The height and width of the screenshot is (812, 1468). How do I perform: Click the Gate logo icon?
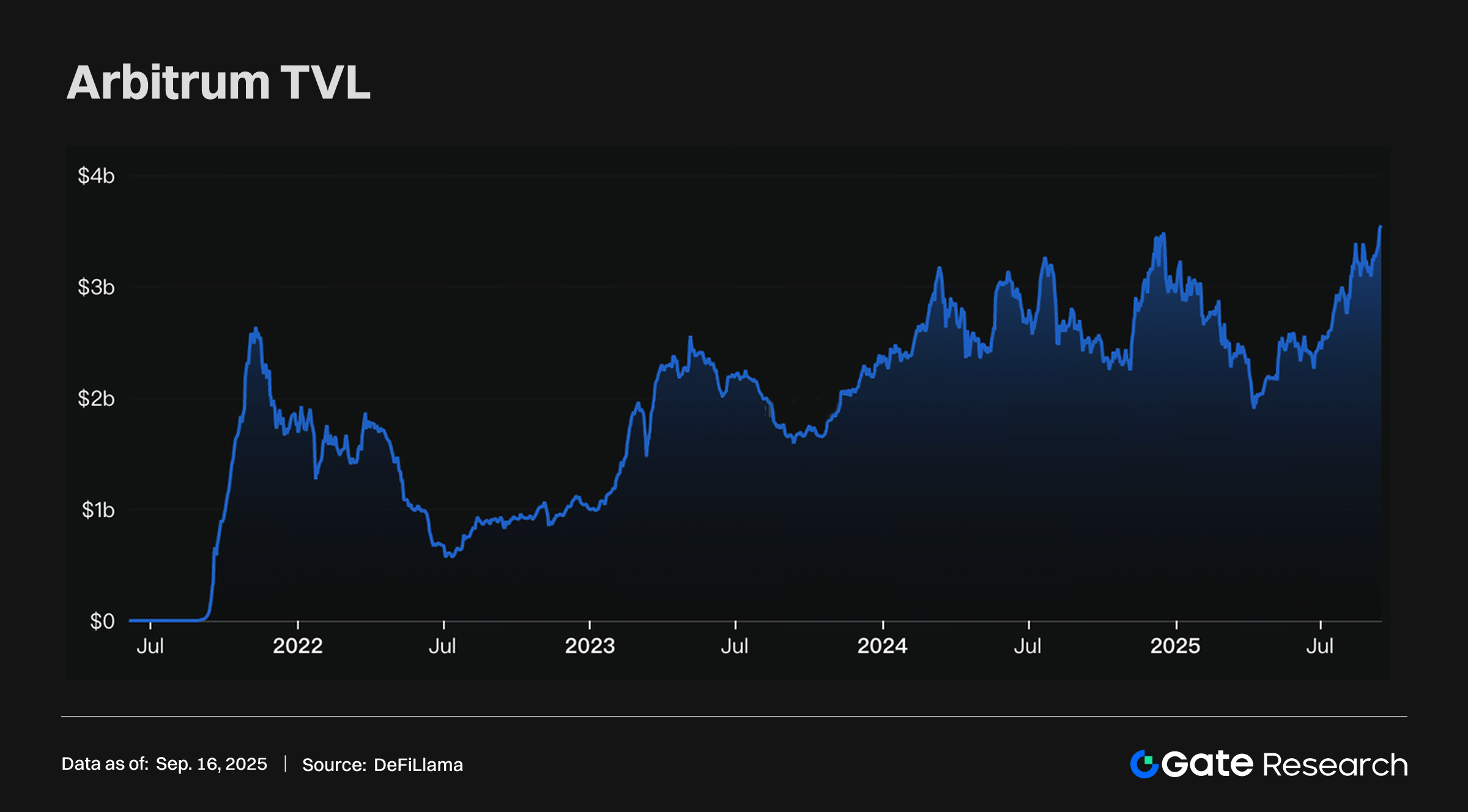point(1144,764)
